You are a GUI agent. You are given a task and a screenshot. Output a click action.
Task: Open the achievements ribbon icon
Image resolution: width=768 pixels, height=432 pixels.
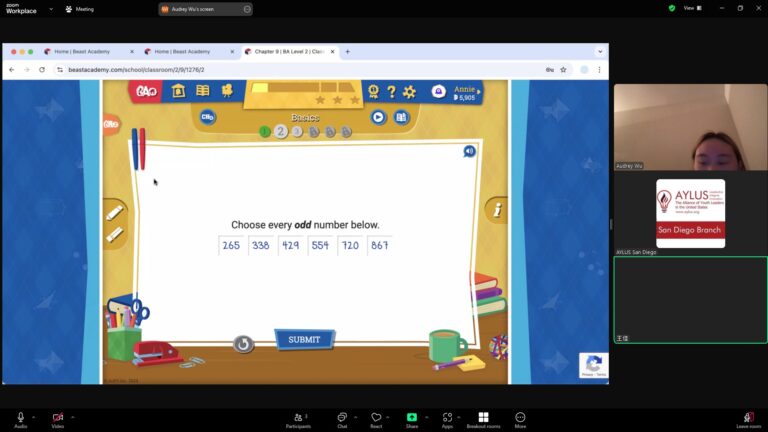[x=373, y=91]
